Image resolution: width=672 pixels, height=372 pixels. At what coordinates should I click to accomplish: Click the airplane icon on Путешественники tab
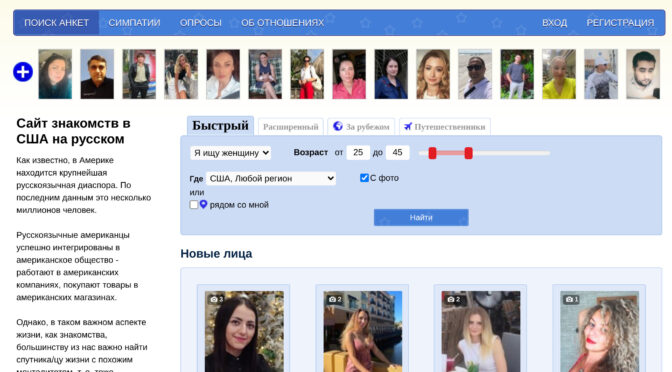tap(408, 126)
